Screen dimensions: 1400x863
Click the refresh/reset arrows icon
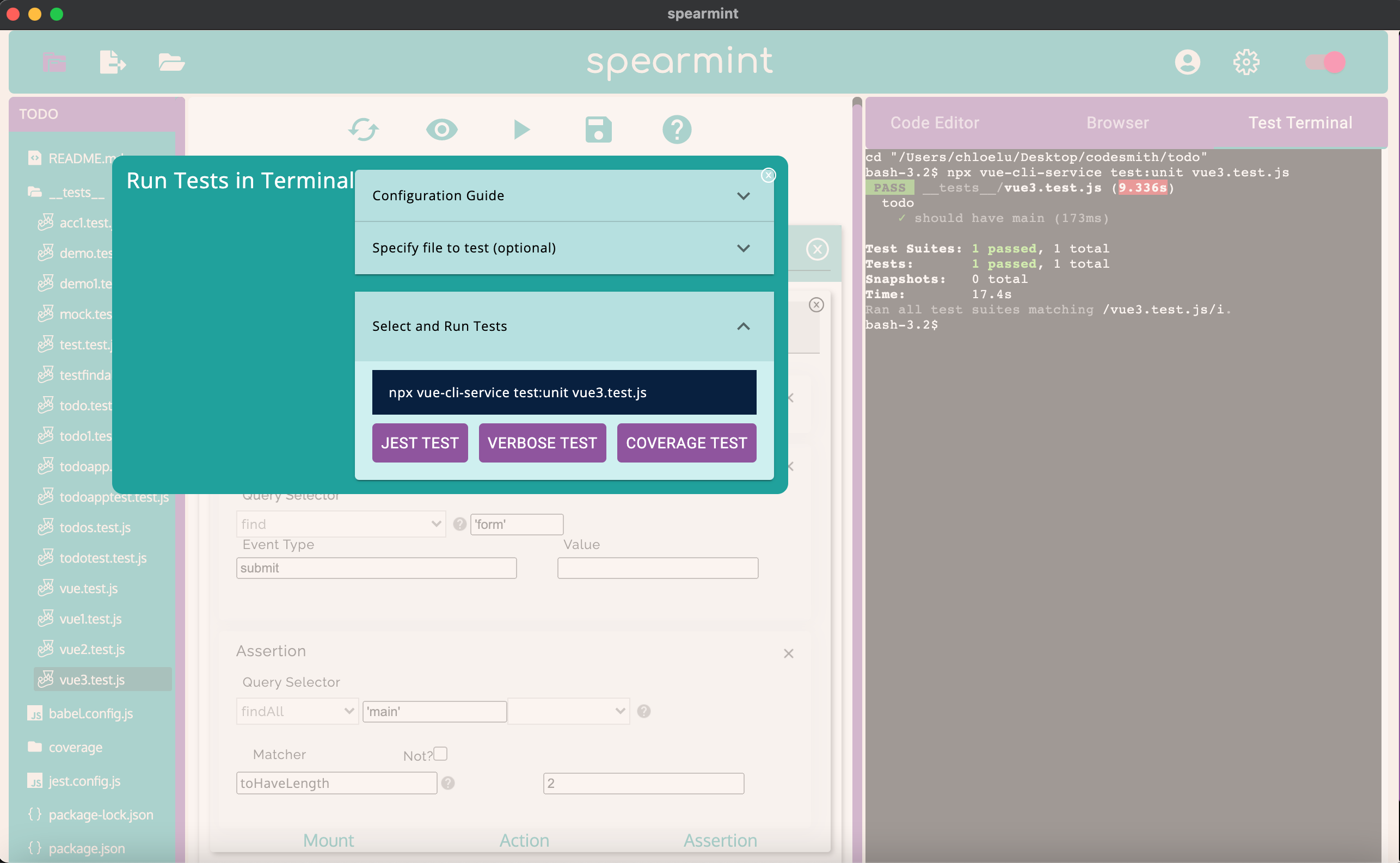(x=363, y=130)
